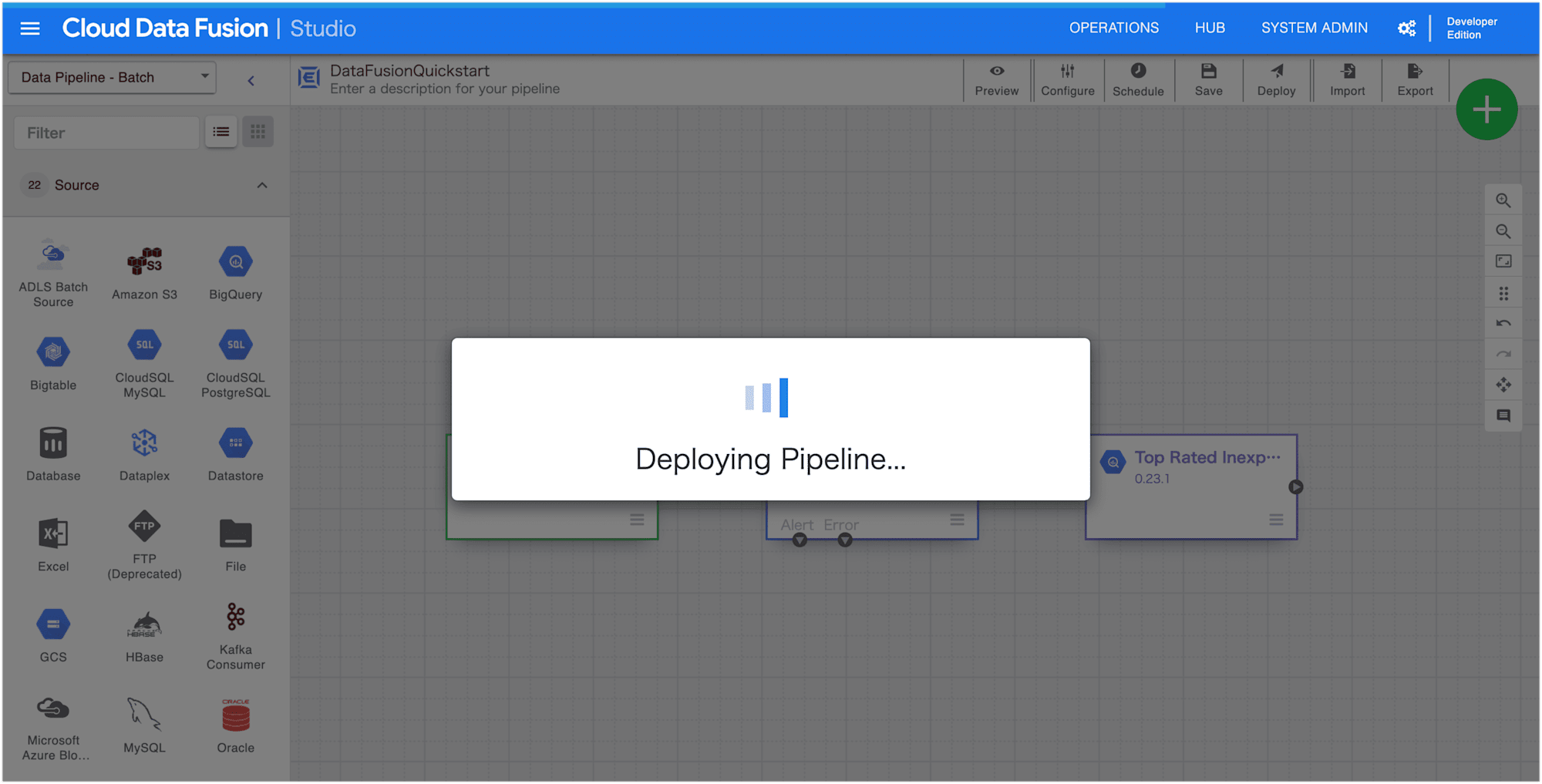Open hamburger menu on Alert Error node
1542x784 pixels.
coord(957,520)
